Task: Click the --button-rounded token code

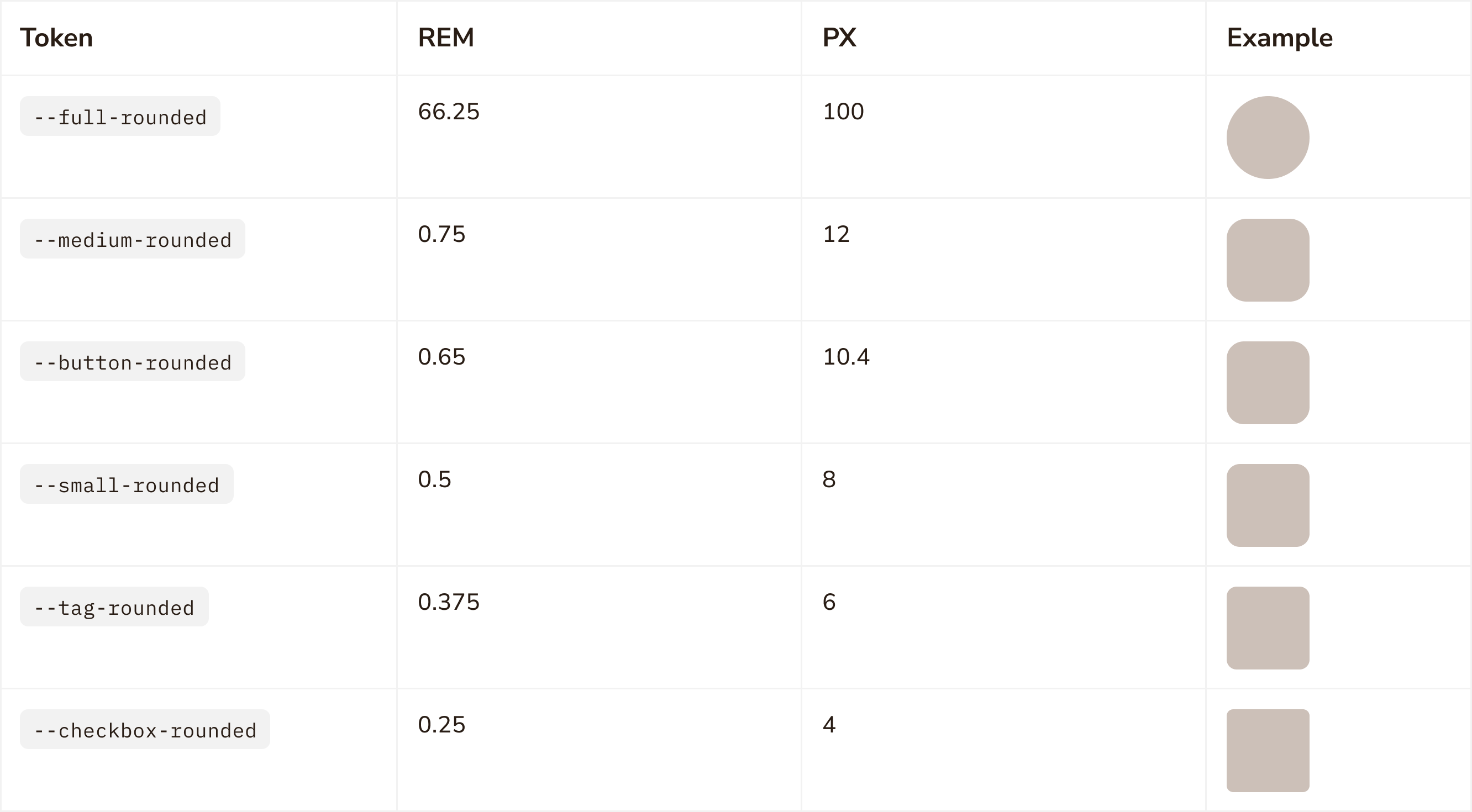Action: coord(133,362)
